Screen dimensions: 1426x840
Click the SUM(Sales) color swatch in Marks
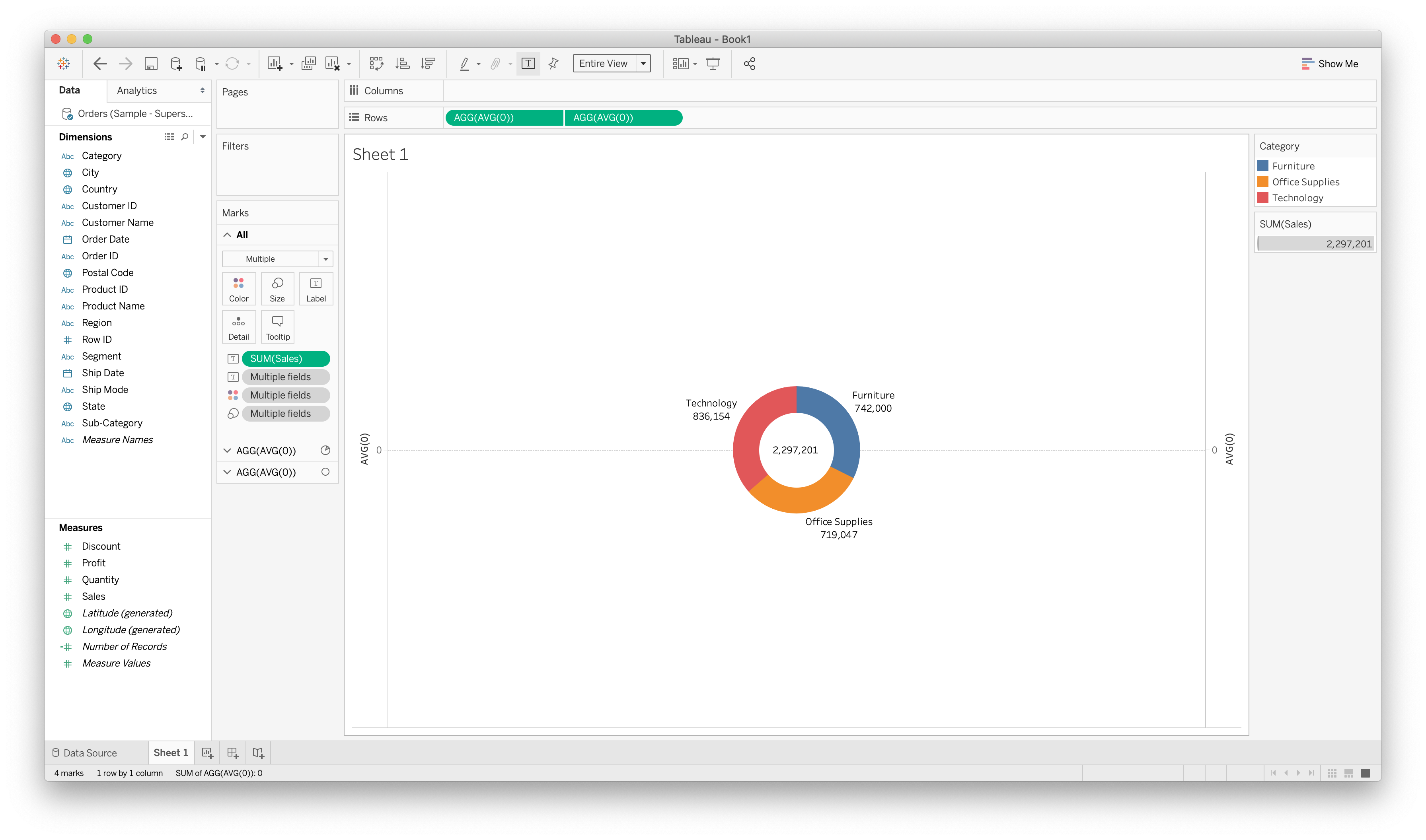233,358
